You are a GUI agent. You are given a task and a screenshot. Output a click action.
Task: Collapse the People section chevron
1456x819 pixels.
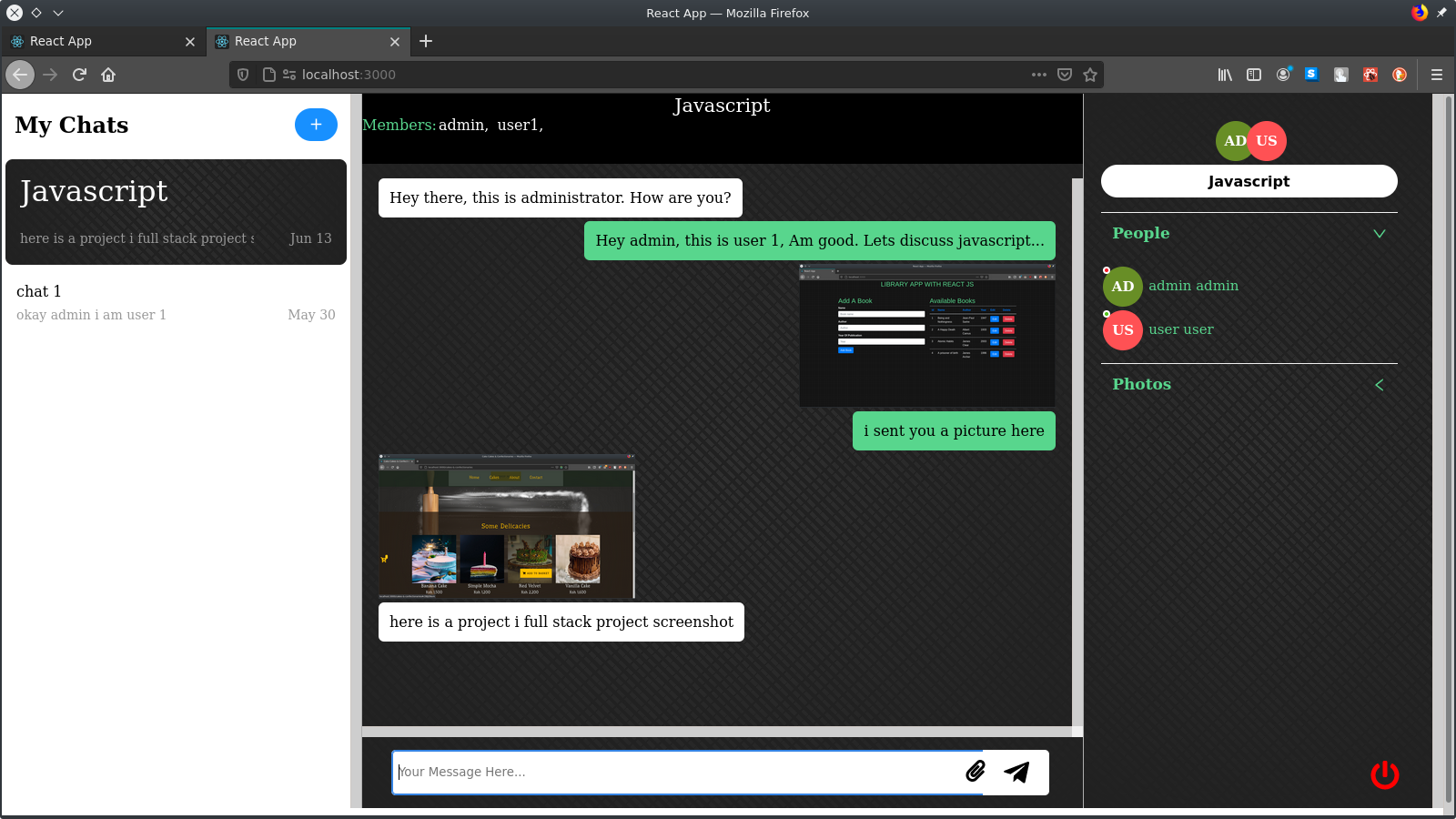(1380, 234)
